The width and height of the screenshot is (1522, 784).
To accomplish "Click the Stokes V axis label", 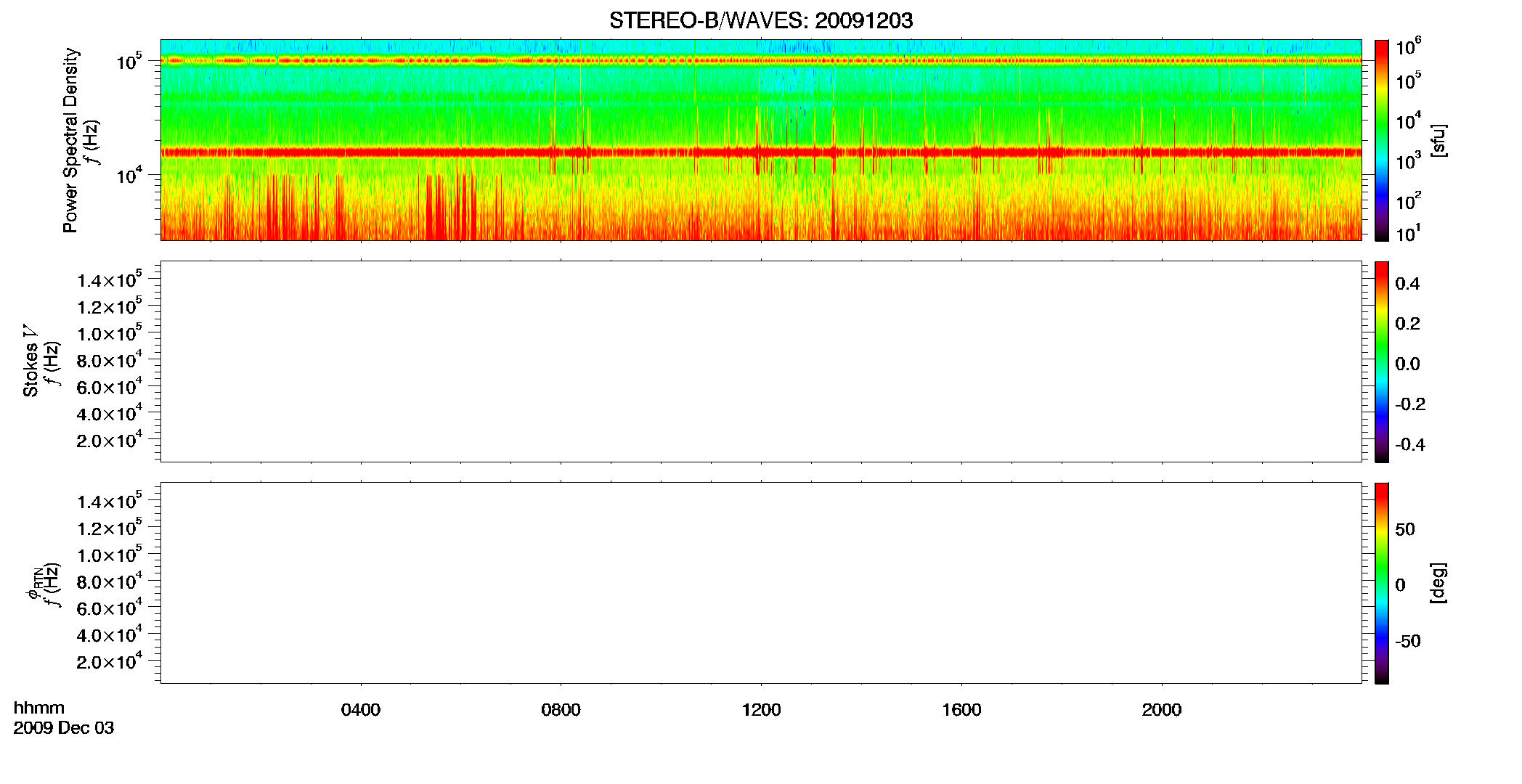I will [x=30, y=361].
